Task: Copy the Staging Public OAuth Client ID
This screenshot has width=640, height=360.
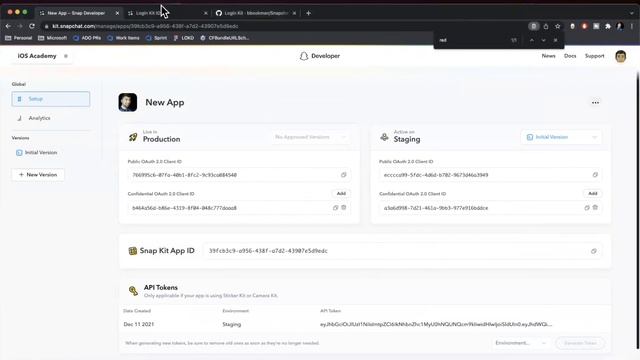Action: pyautogui.click(x=595, y=175)
